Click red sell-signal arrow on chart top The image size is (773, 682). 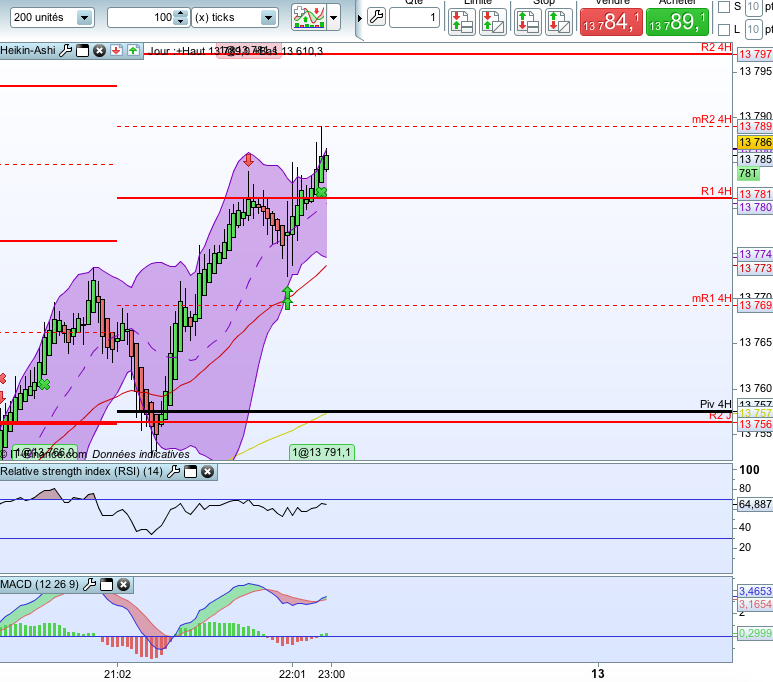[248, 159]
